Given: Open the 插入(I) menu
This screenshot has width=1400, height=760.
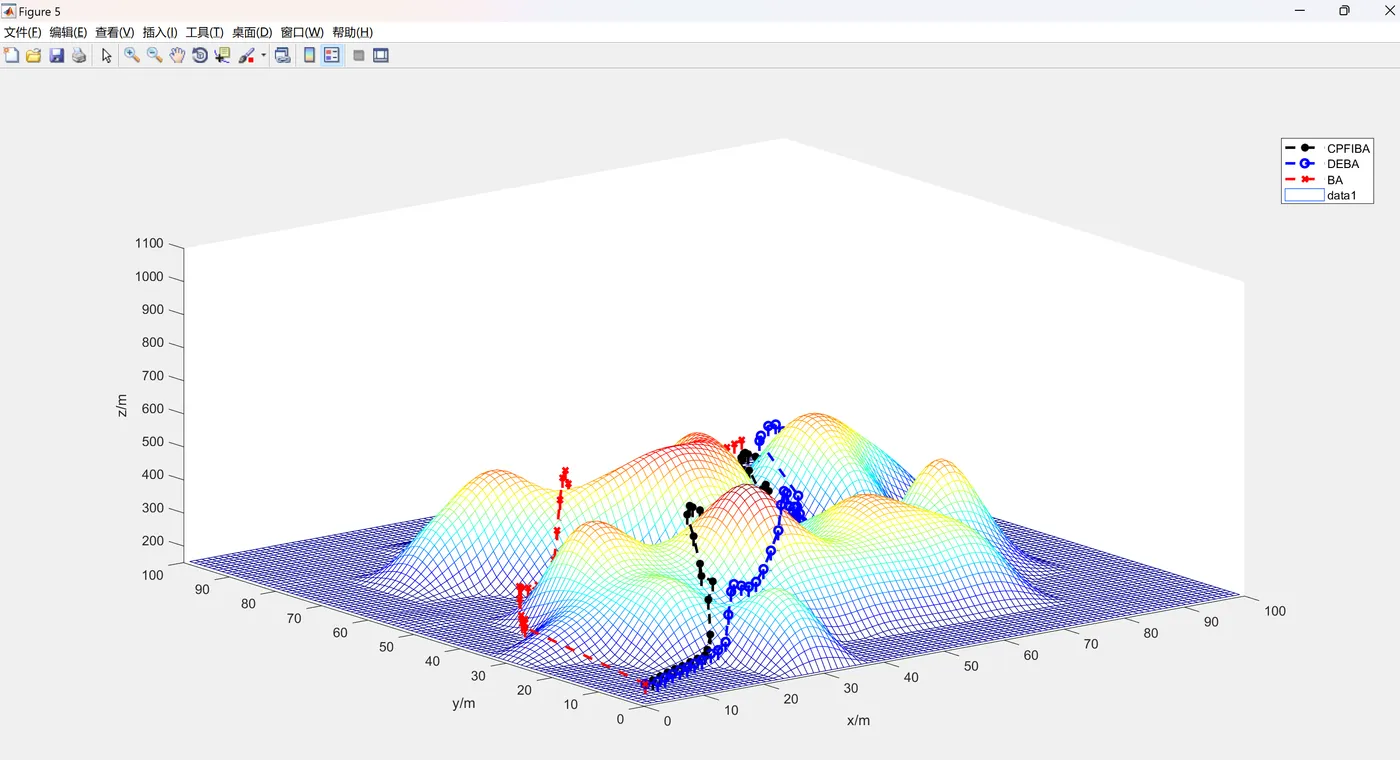Looking at the screenshot, I should (160, 33).
